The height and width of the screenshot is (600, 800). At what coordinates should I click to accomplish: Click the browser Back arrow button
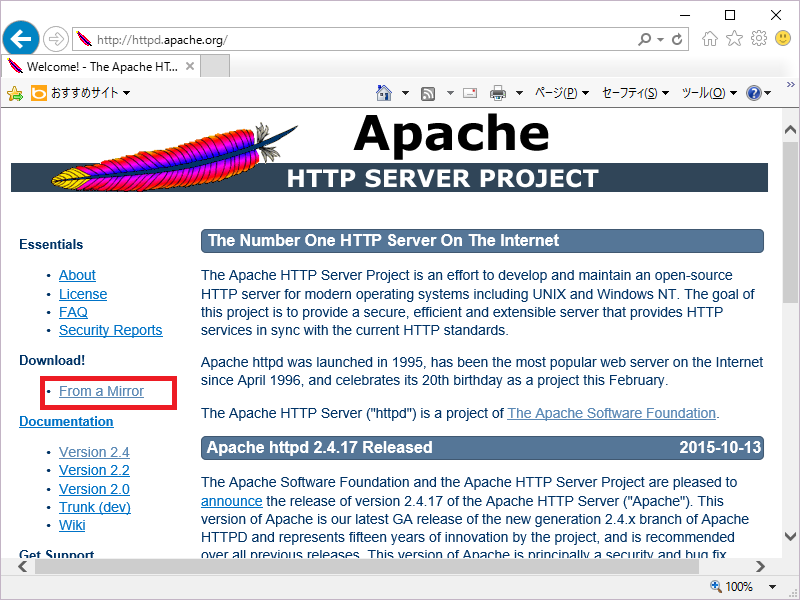click(21, 39)
